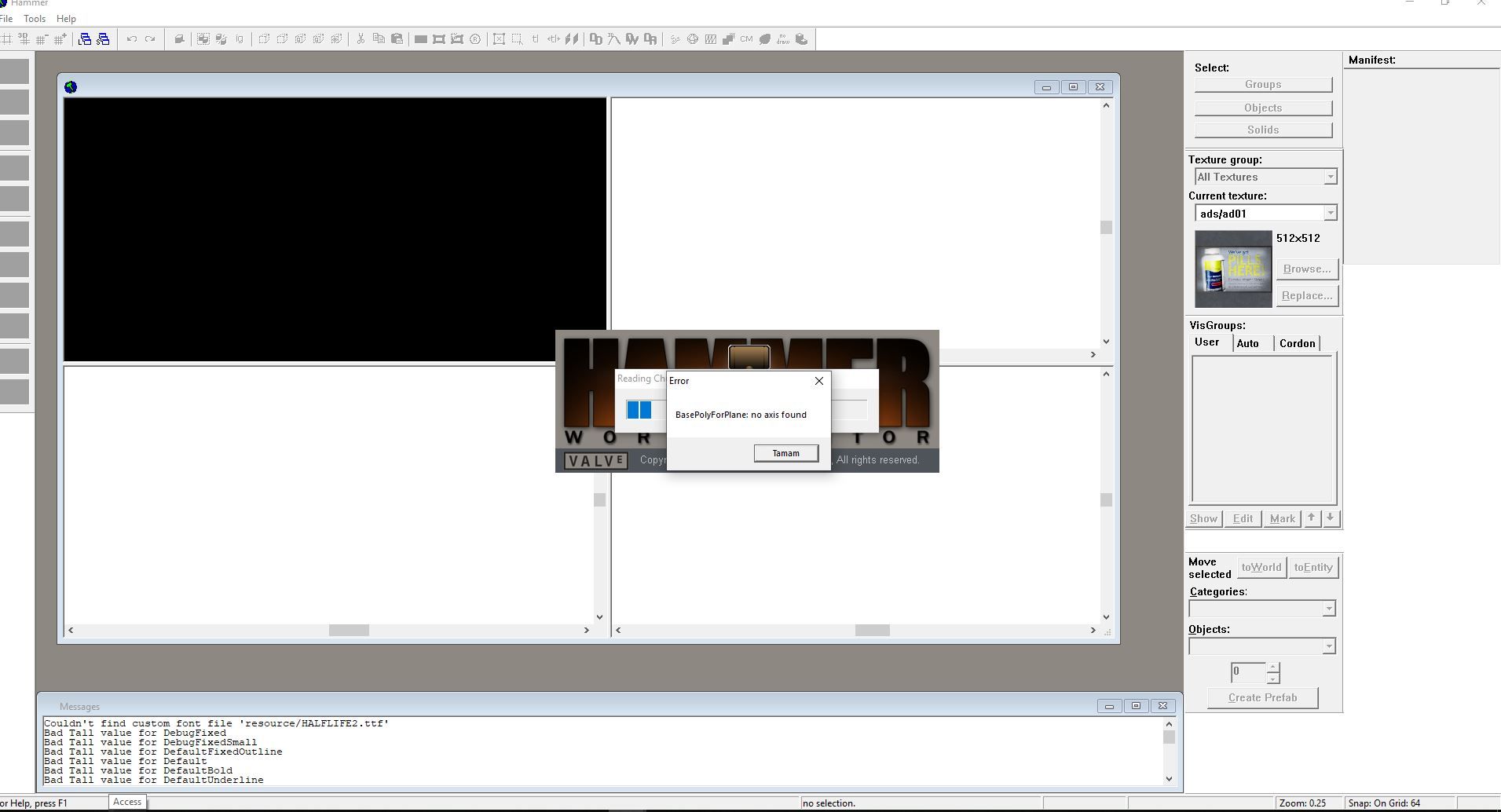The height and width of the screenshot is (812, 1501).
Task: Click the VisGroups move up arrow
Action: coord(1311,518)
